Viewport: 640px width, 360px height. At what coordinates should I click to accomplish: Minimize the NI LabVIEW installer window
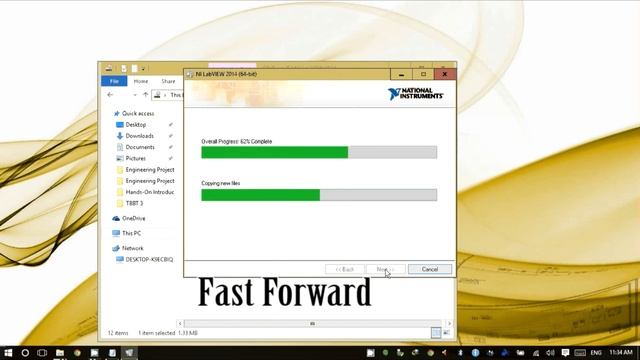(x=401, y=74)
